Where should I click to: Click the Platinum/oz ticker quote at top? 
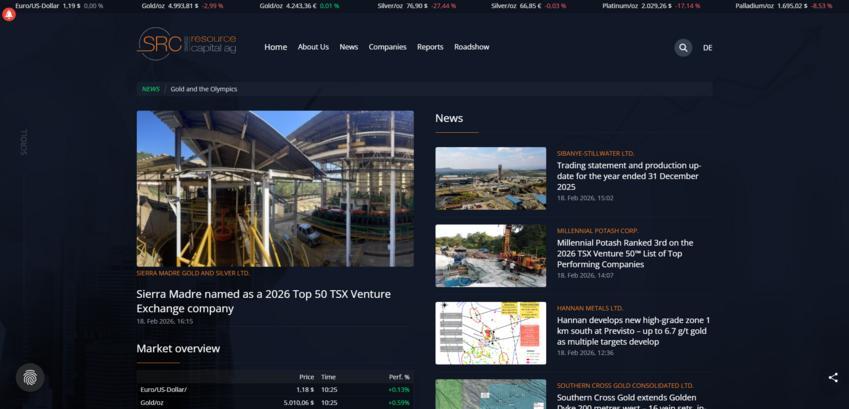click(651, 6)
